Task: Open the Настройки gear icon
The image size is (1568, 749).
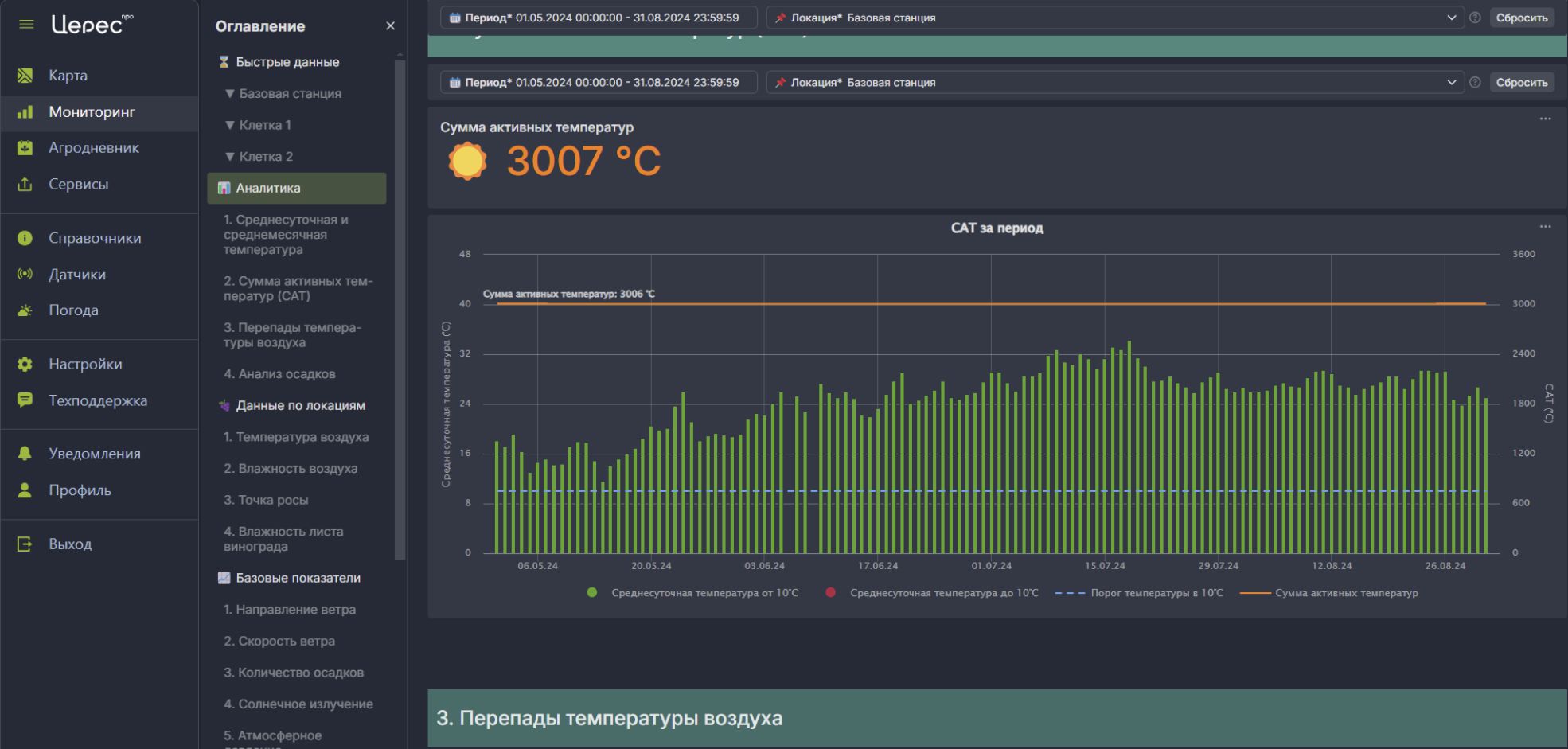Action: [x=25, y=365]
